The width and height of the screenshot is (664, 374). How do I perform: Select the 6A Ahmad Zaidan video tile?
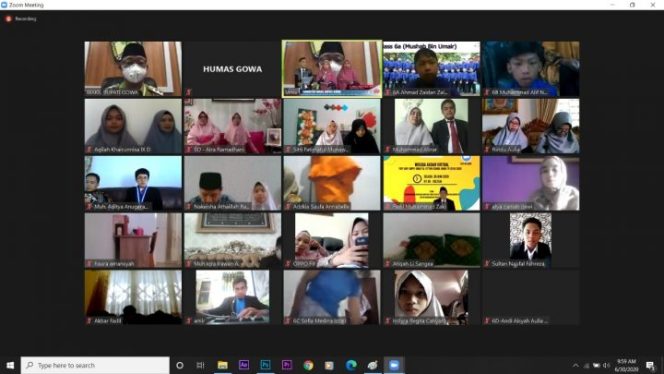(x=432, y=69)
